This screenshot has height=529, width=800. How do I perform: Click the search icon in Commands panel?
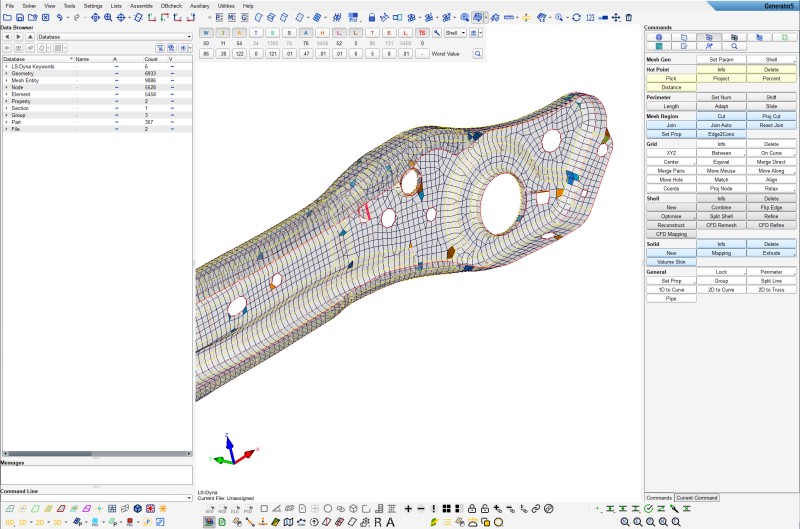tap(734, 46)
